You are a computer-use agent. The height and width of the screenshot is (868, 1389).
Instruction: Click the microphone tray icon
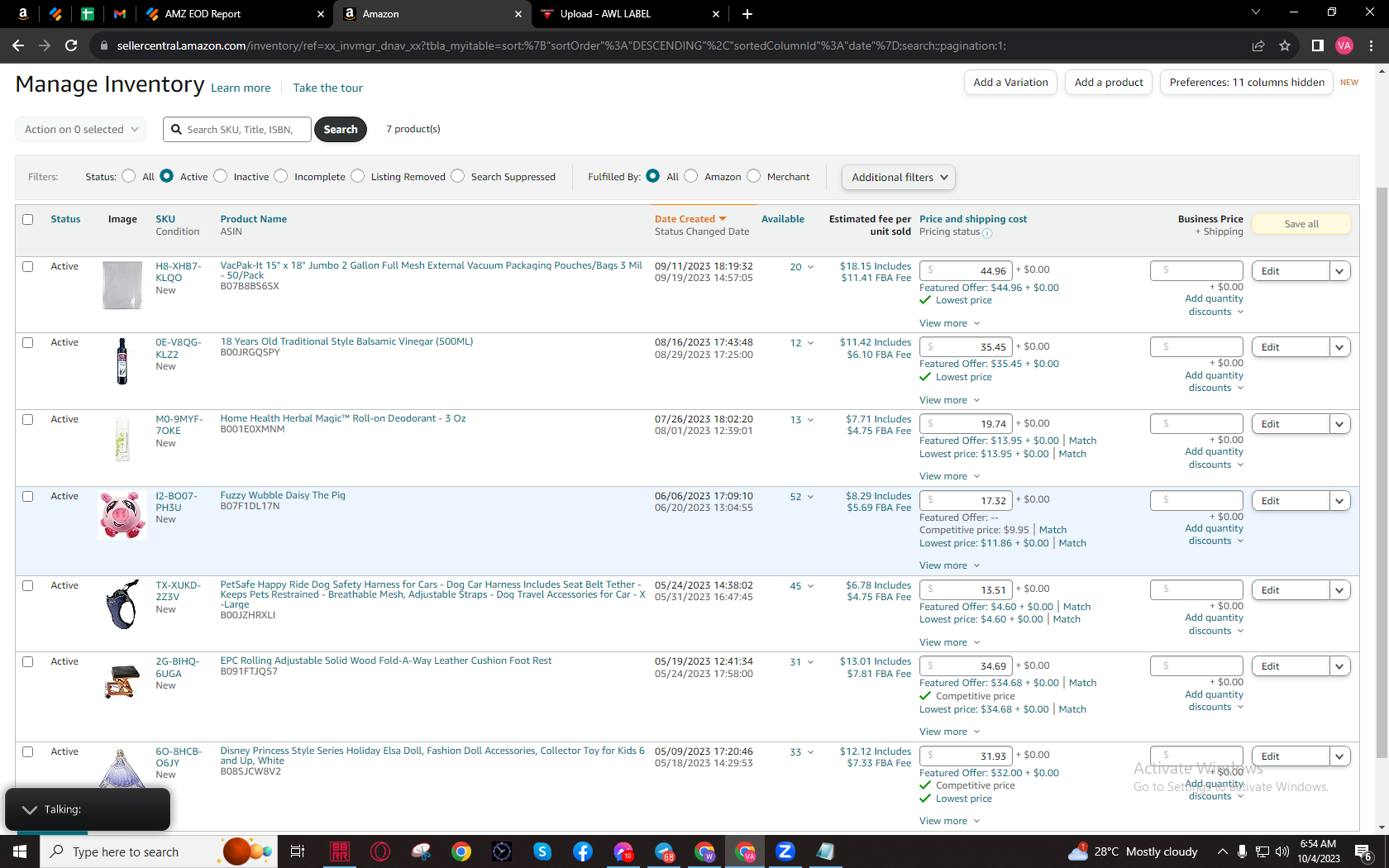click(1242, 851)
